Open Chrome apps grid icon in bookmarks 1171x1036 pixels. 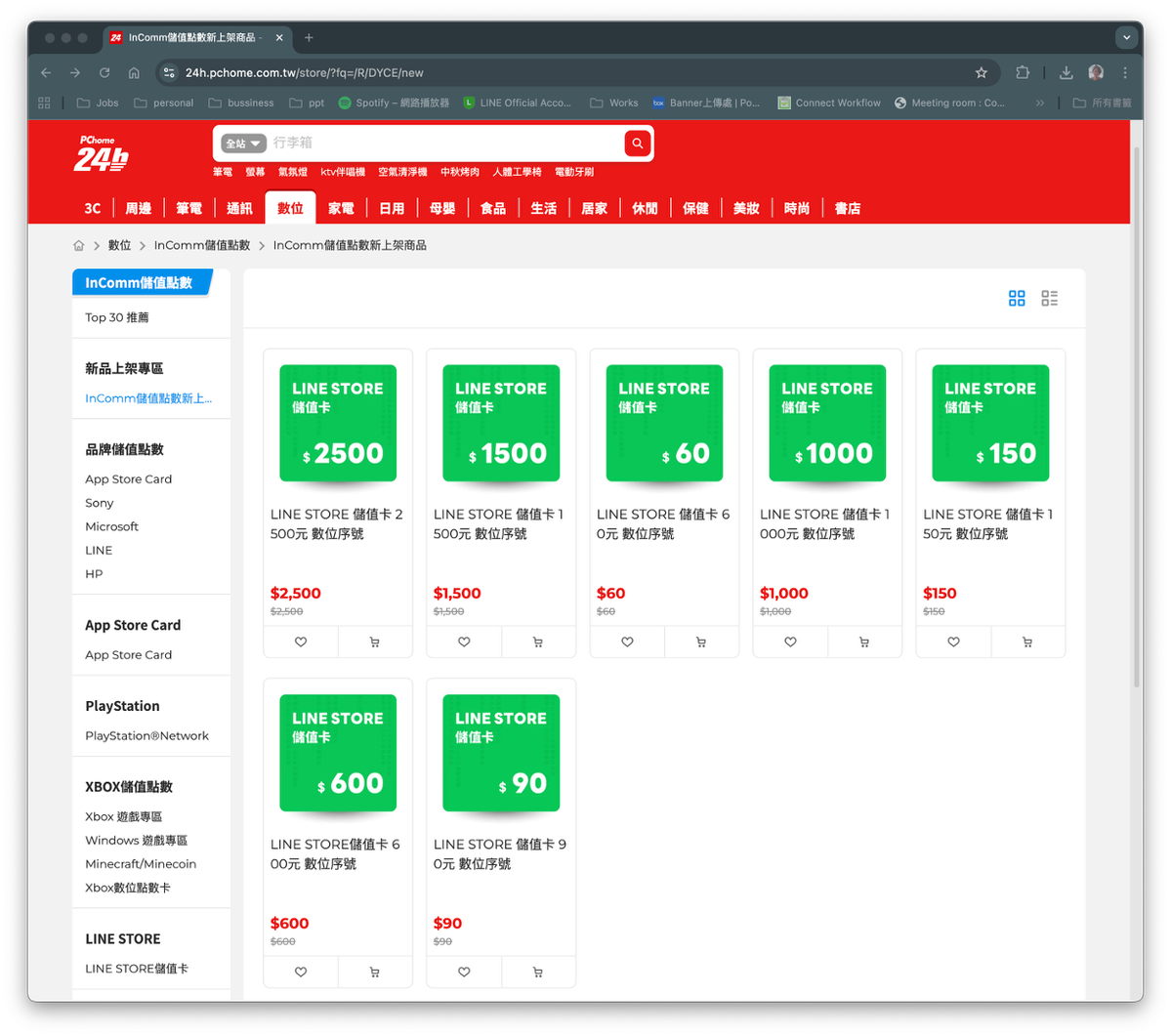point(44,103)
